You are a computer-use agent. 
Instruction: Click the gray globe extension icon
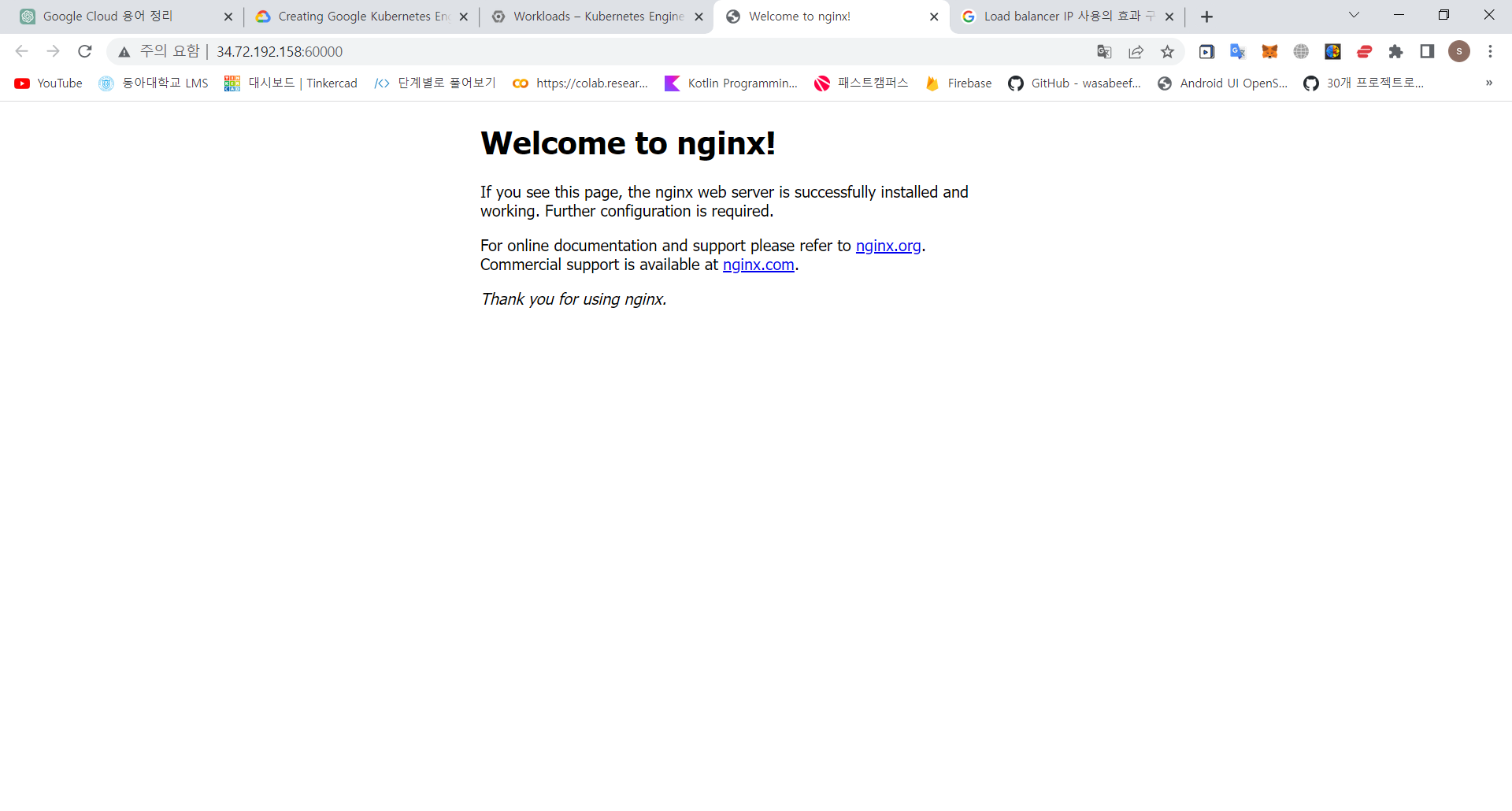[x=1301, y=52]
